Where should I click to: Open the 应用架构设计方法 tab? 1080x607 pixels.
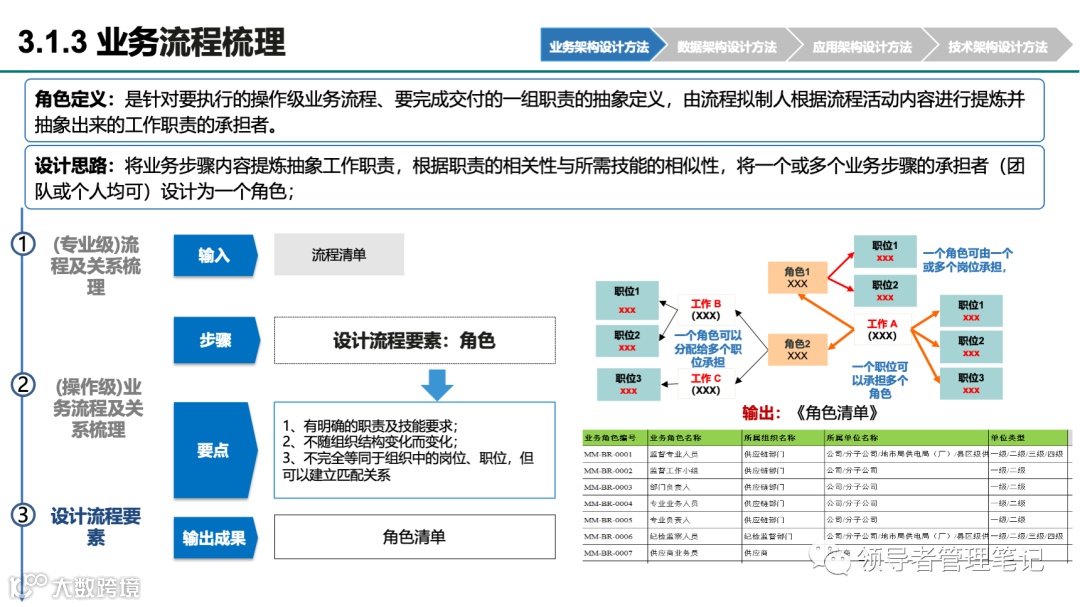pyautogui.click(x=862, y=47)
